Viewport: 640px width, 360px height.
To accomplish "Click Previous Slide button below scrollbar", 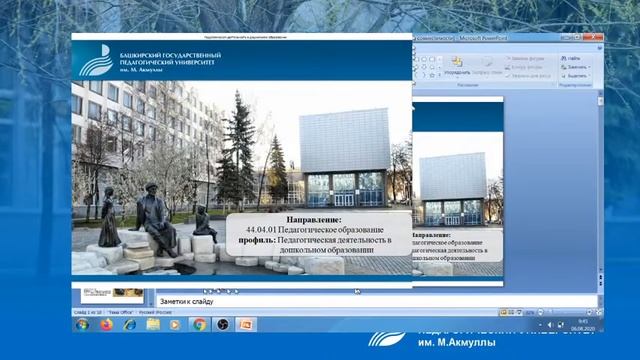I will pyautogui.click(x=600, y=278).
